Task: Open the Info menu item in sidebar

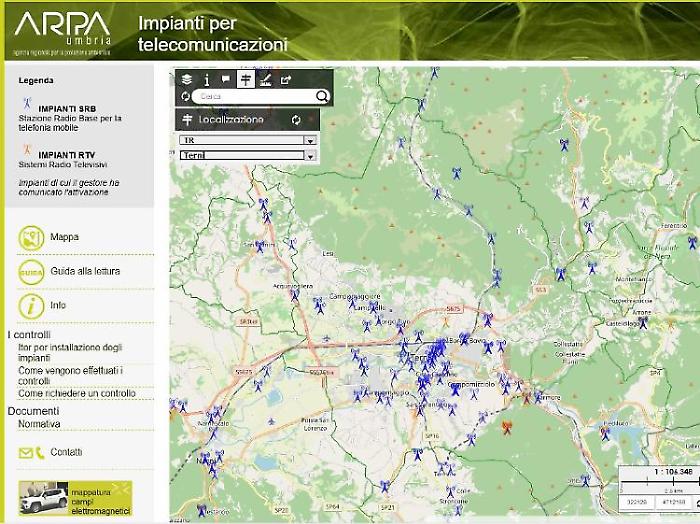Action: pos(58,305)
